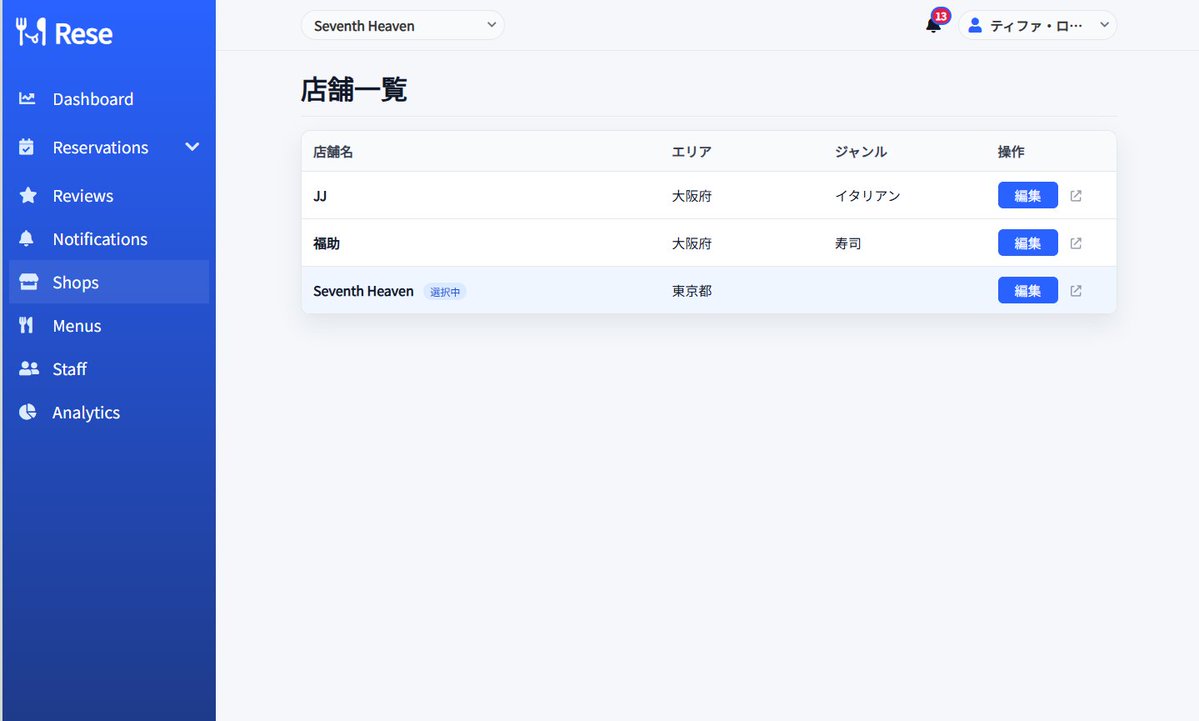Click 大阪府 area in 福助 row
The width and height of the screenshot is (1199, 721).
692,243
